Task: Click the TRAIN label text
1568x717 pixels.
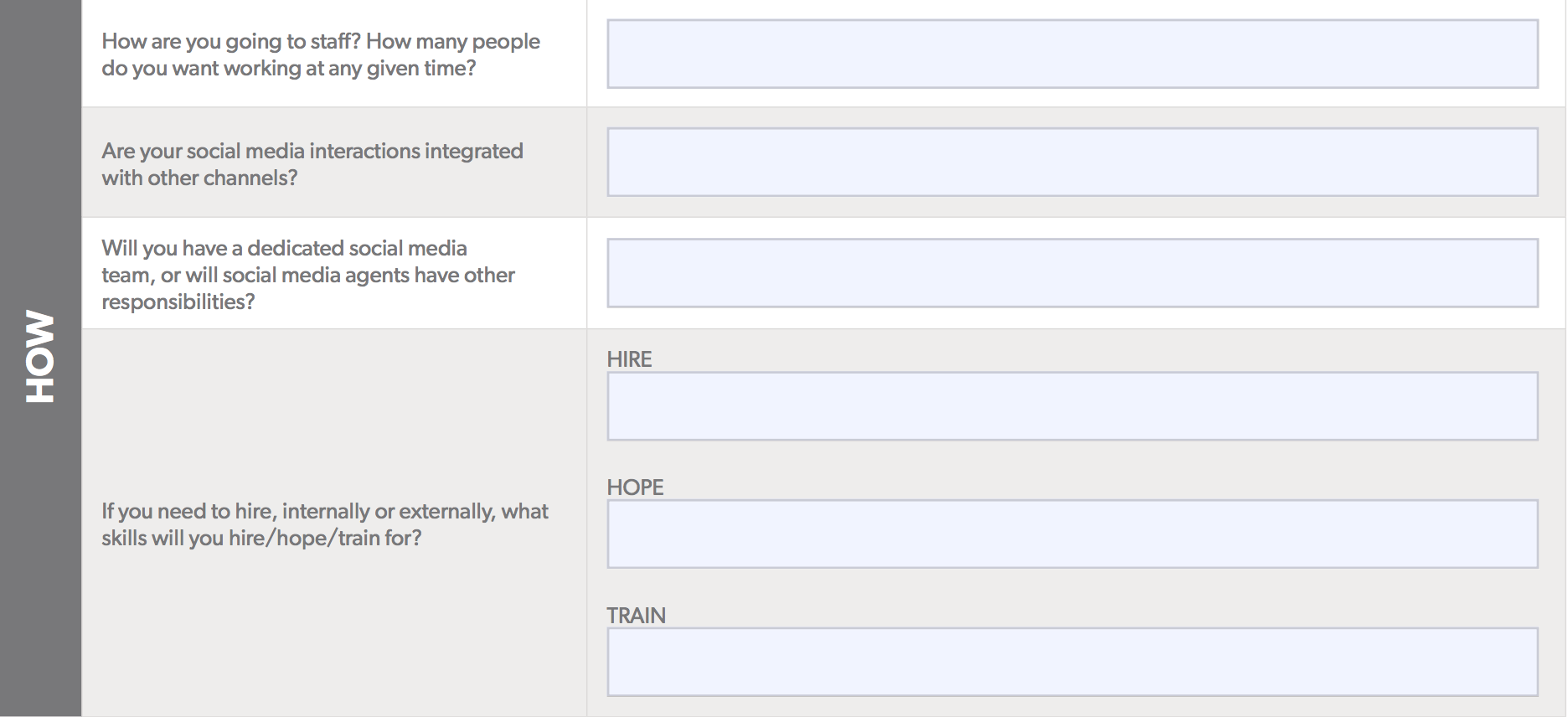Action: (637, 616)
